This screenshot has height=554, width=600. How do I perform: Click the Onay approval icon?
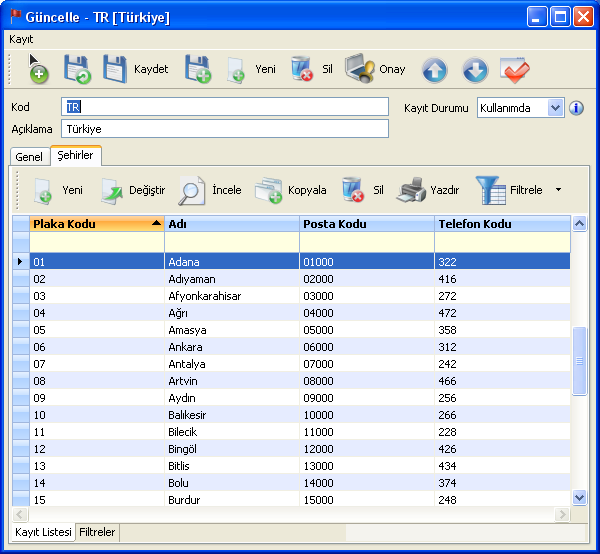coord(360,69)
